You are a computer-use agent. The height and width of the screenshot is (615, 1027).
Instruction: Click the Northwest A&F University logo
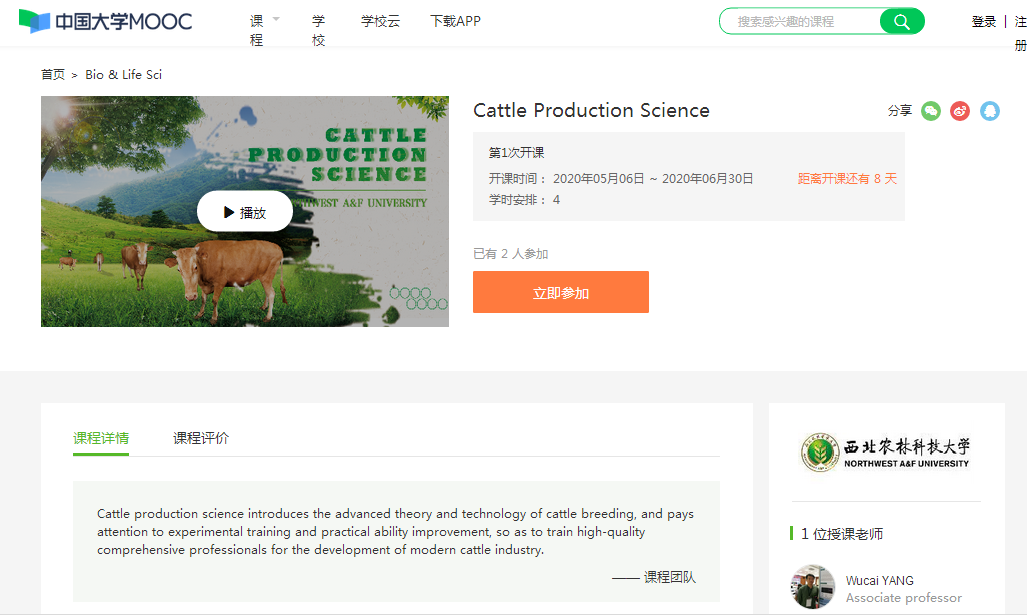click(x=886, y=453)
